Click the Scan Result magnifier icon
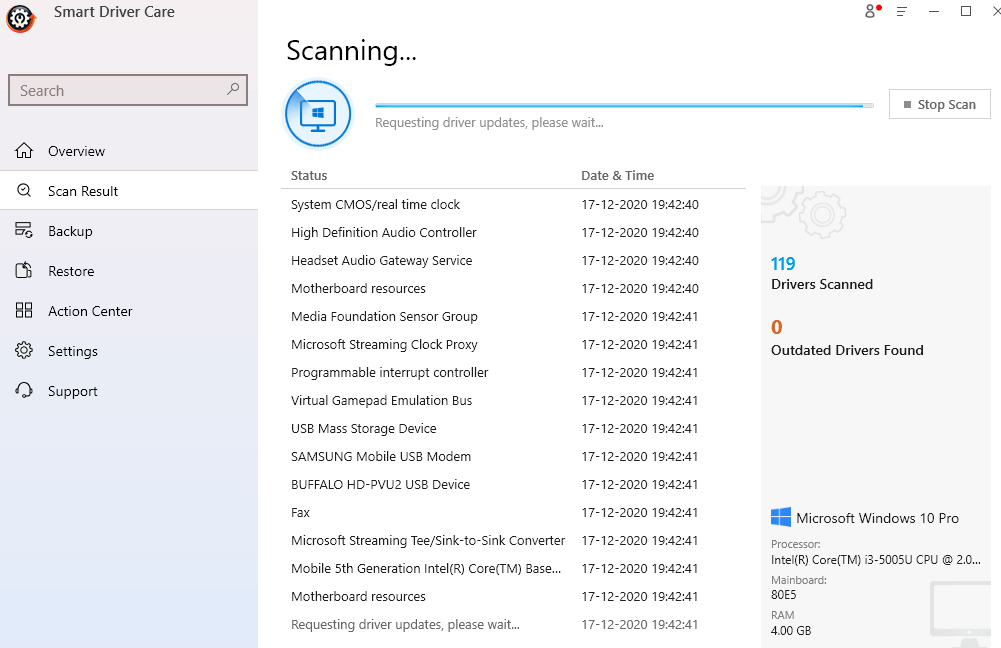 tap(24, 190)
